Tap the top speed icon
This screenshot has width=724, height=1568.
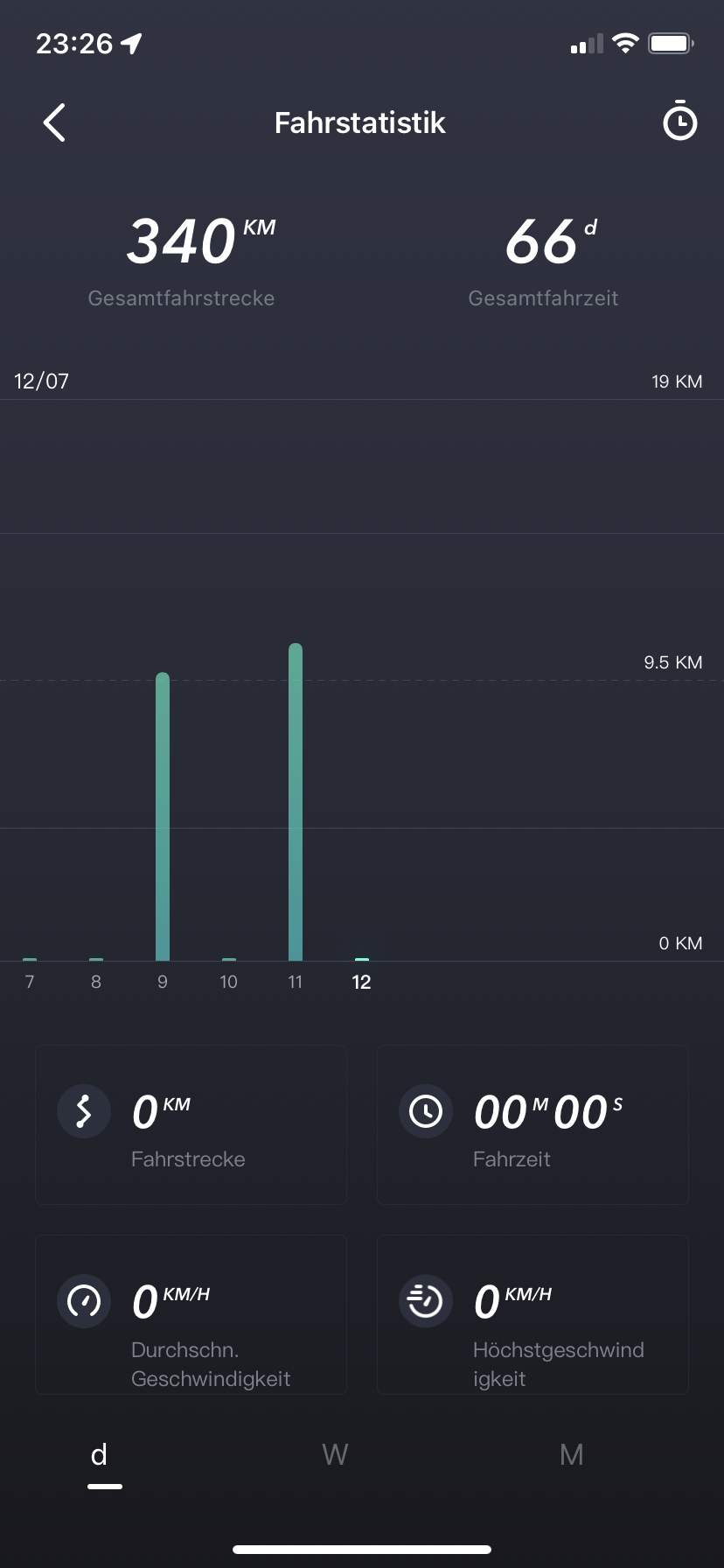pos(426,1301)
